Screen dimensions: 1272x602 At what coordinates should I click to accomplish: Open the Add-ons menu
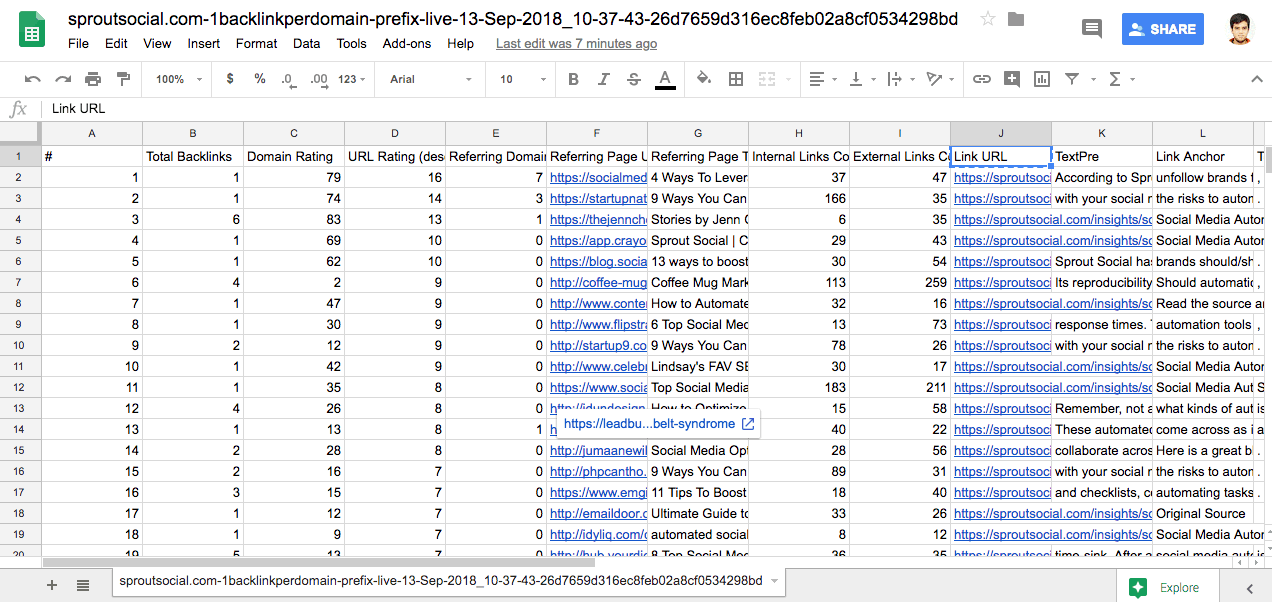click(x=407, y=44)
